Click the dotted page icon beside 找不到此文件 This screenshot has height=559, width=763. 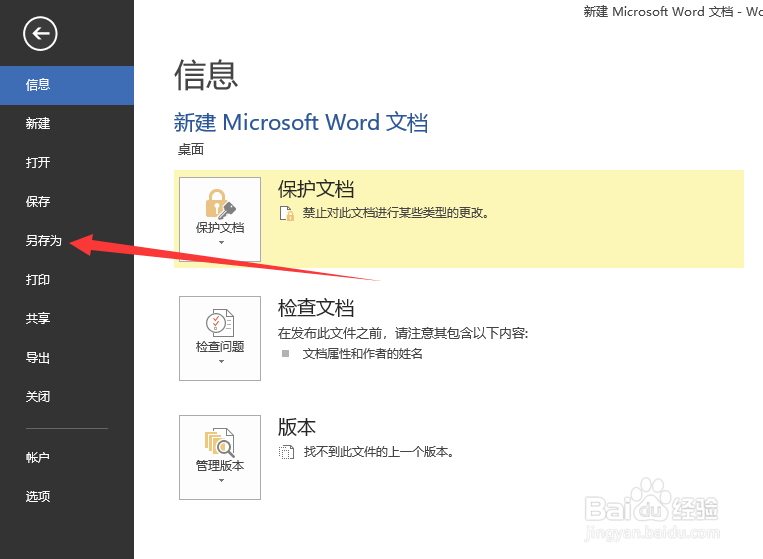pyautogui.click(x=287, y=452)
